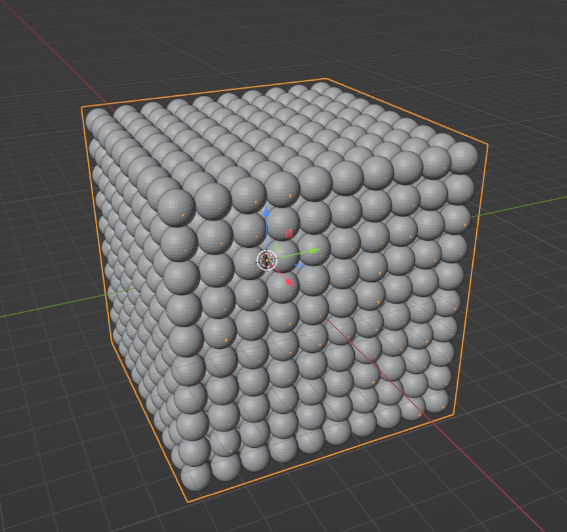Click the green Y-axis move gizmo arrow
The width and height of the screenshot is (567, 532).
pos(315,251)
